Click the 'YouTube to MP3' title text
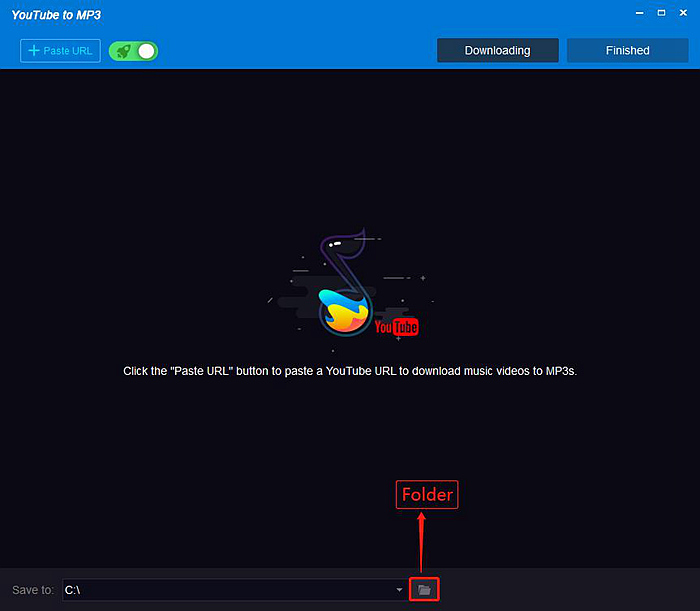The image size is (700, 611). coord(56,15)
